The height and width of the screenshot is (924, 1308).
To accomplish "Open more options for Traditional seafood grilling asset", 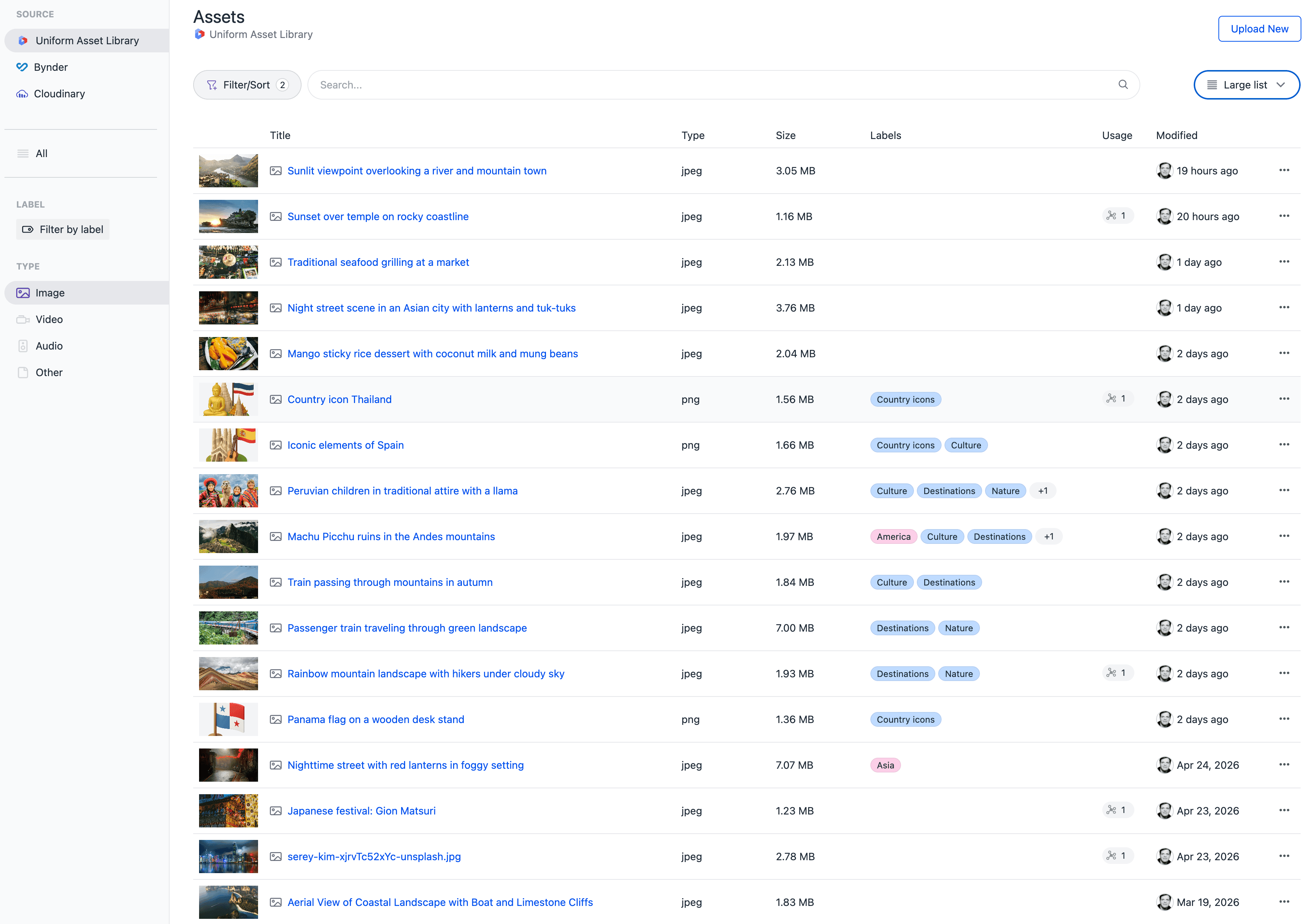I will pyautogui.click(x=1284, y=262).
